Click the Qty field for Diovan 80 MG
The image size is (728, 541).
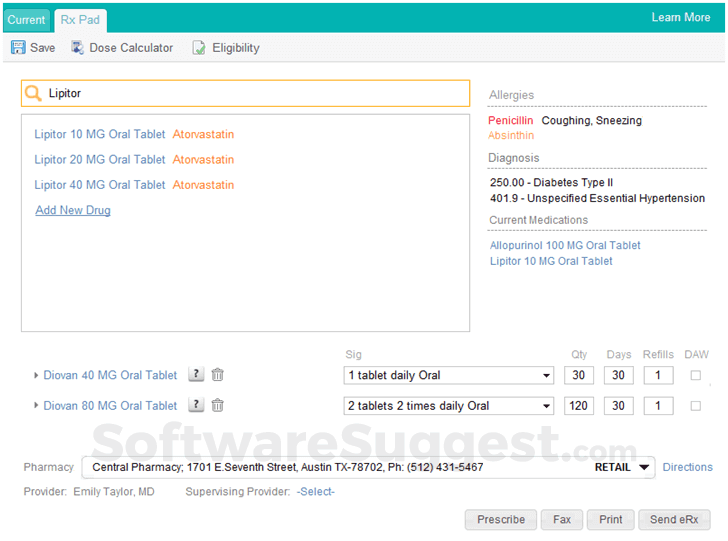coord(578,406)
